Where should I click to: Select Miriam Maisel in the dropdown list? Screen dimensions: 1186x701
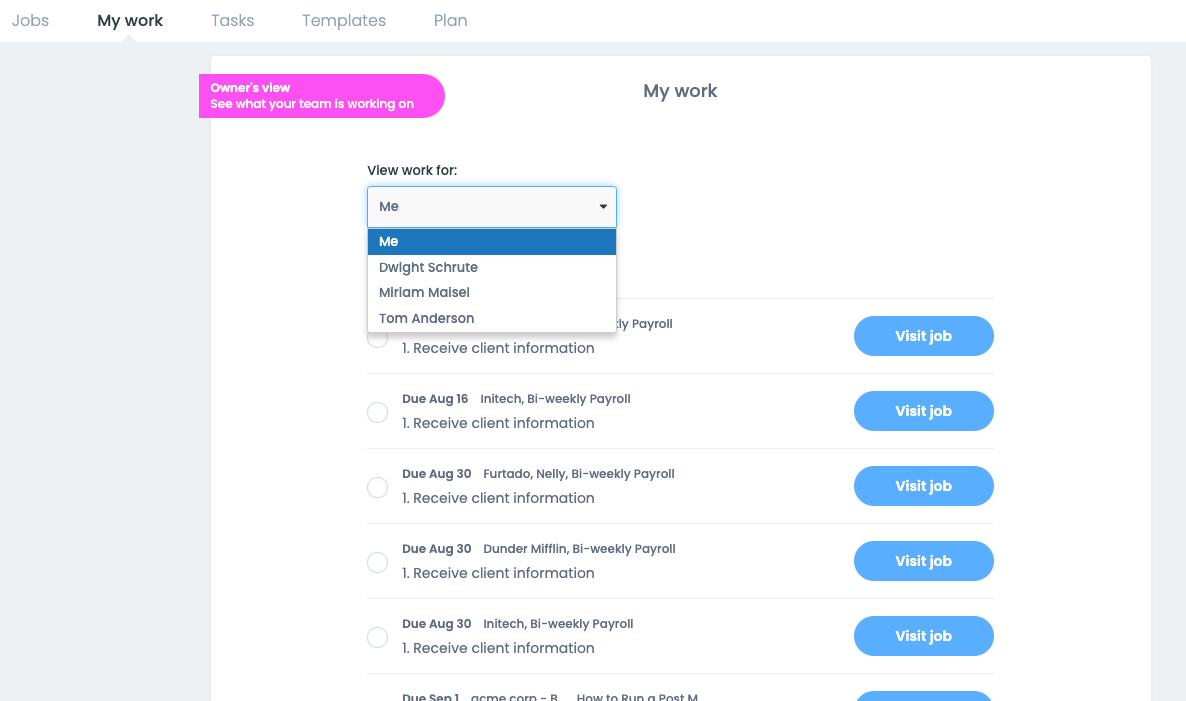pyautogui.click(x=424, y=293)
